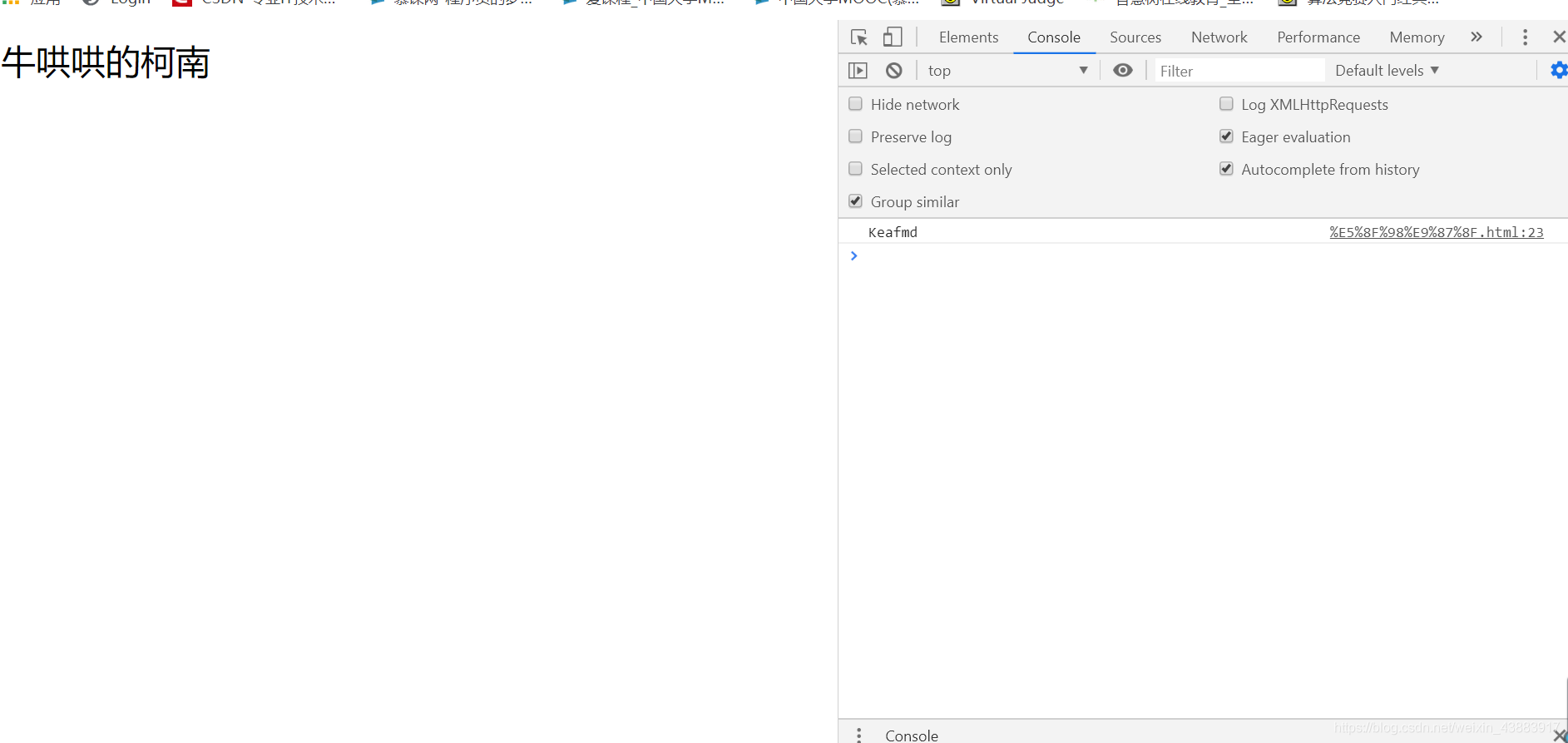
Task: Clear the console with the ban icon
Action: 893,71
